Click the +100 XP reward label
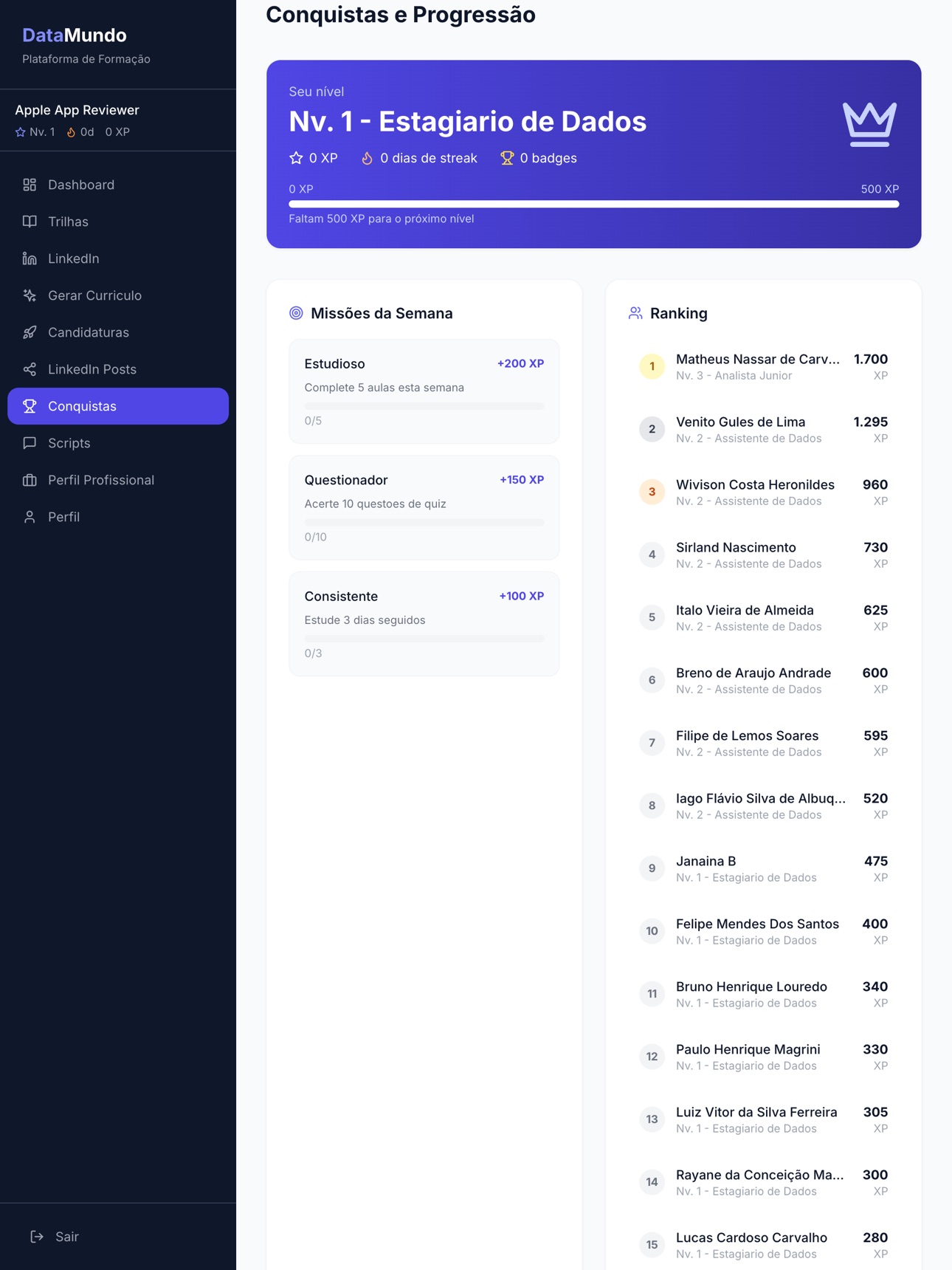952x1270 pixels. 521,597
